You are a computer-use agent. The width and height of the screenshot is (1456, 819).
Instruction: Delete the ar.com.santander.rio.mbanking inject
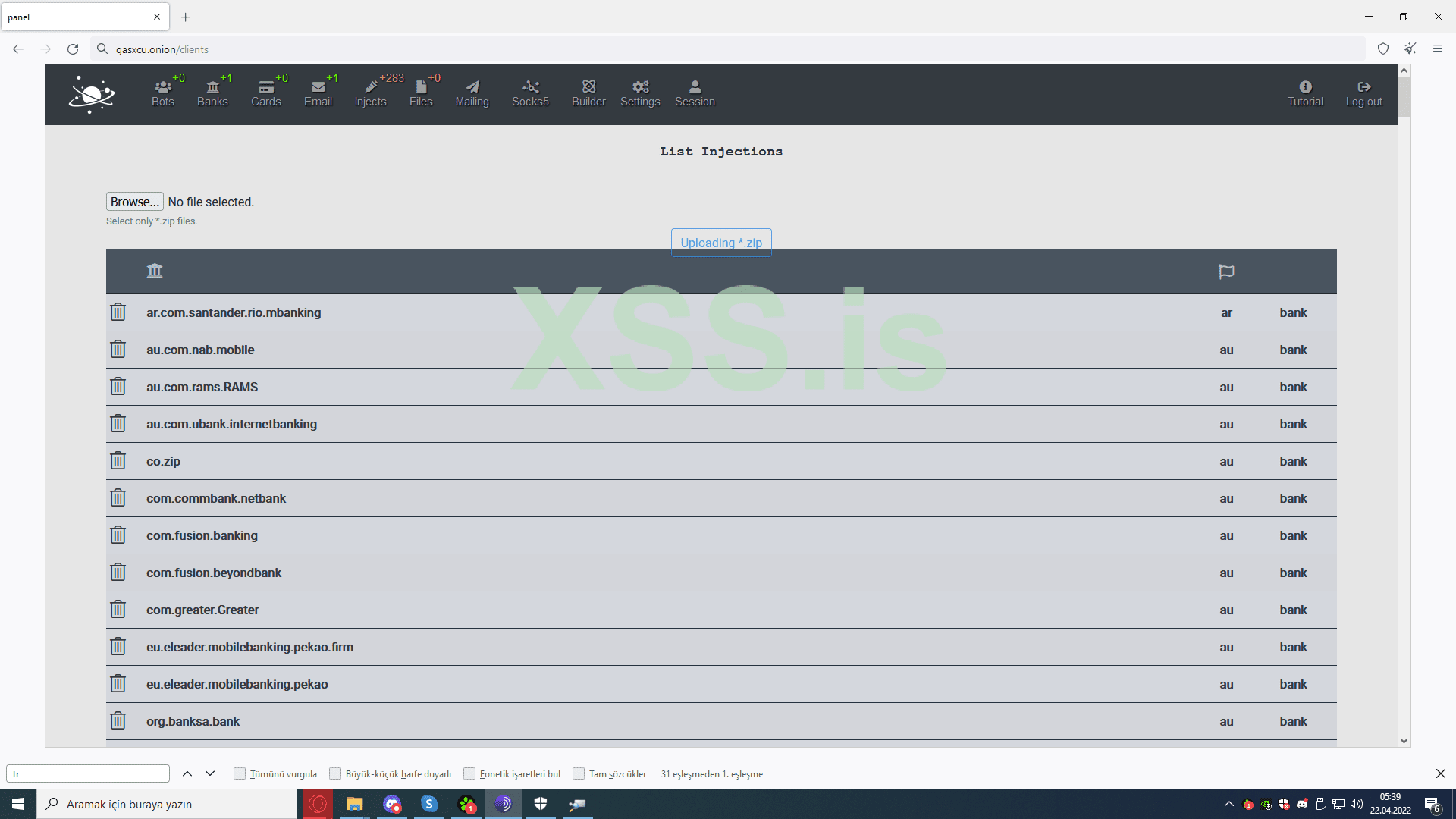point(118,312)
